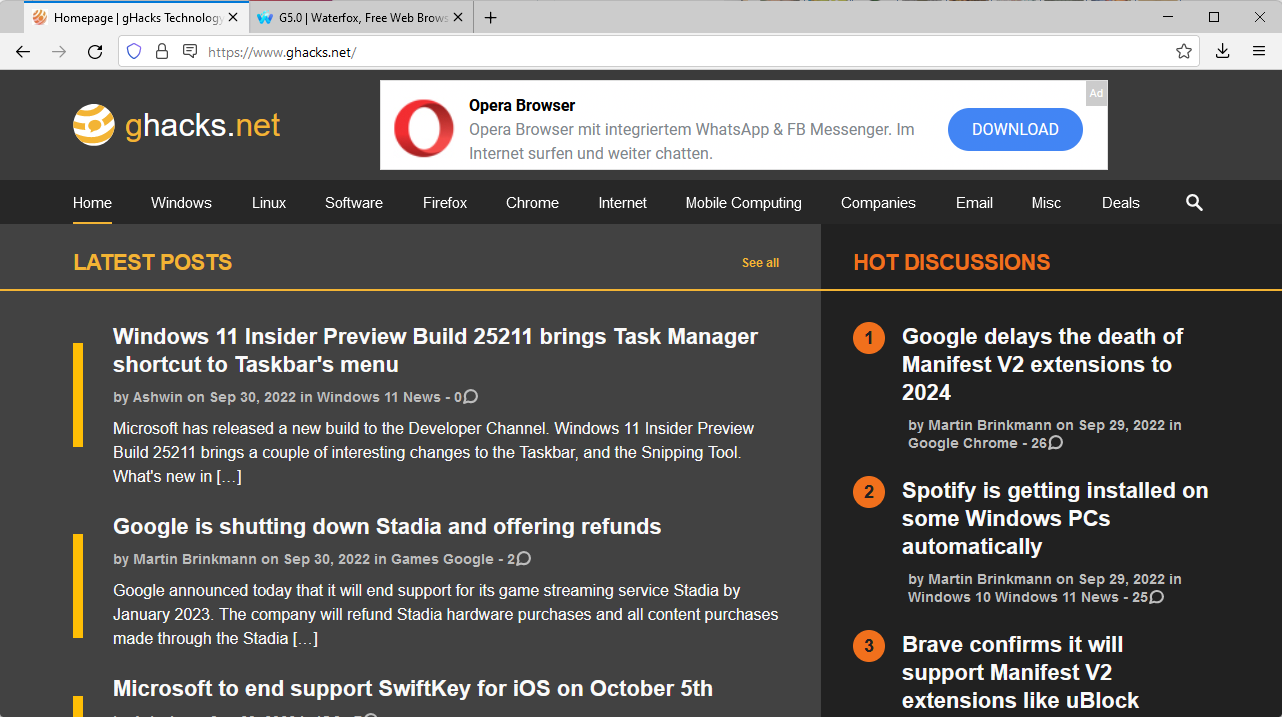Open a new tab with plus button
The width and height of the screenshot is (1282, 717).
(x=491, y=18)
